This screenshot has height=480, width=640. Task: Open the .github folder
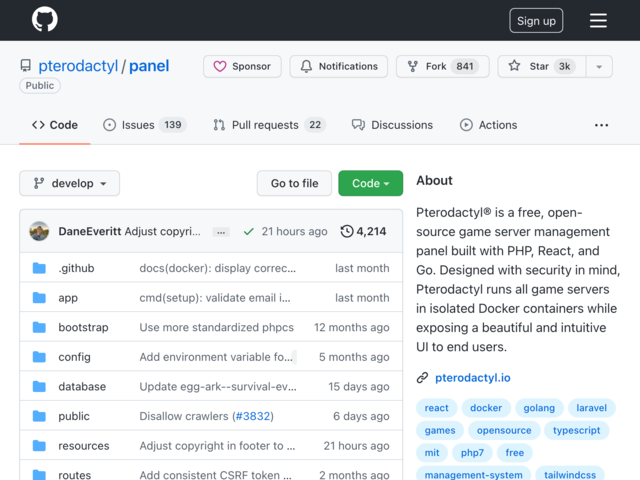point(76,268)
